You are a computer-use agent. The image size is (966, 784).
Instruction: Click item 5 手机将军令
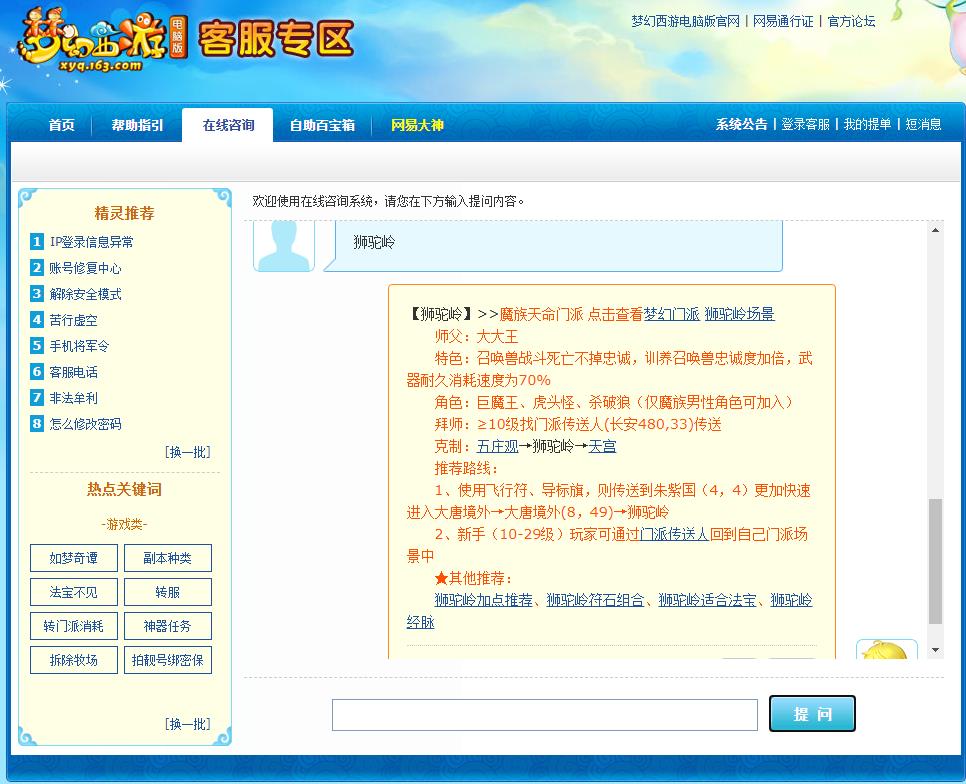click(79, 346)
